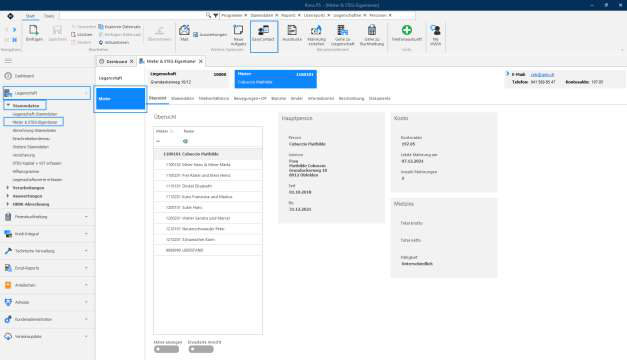
Task: Click the hamburger menu icon above sidebar
Action: coord(8,61)
